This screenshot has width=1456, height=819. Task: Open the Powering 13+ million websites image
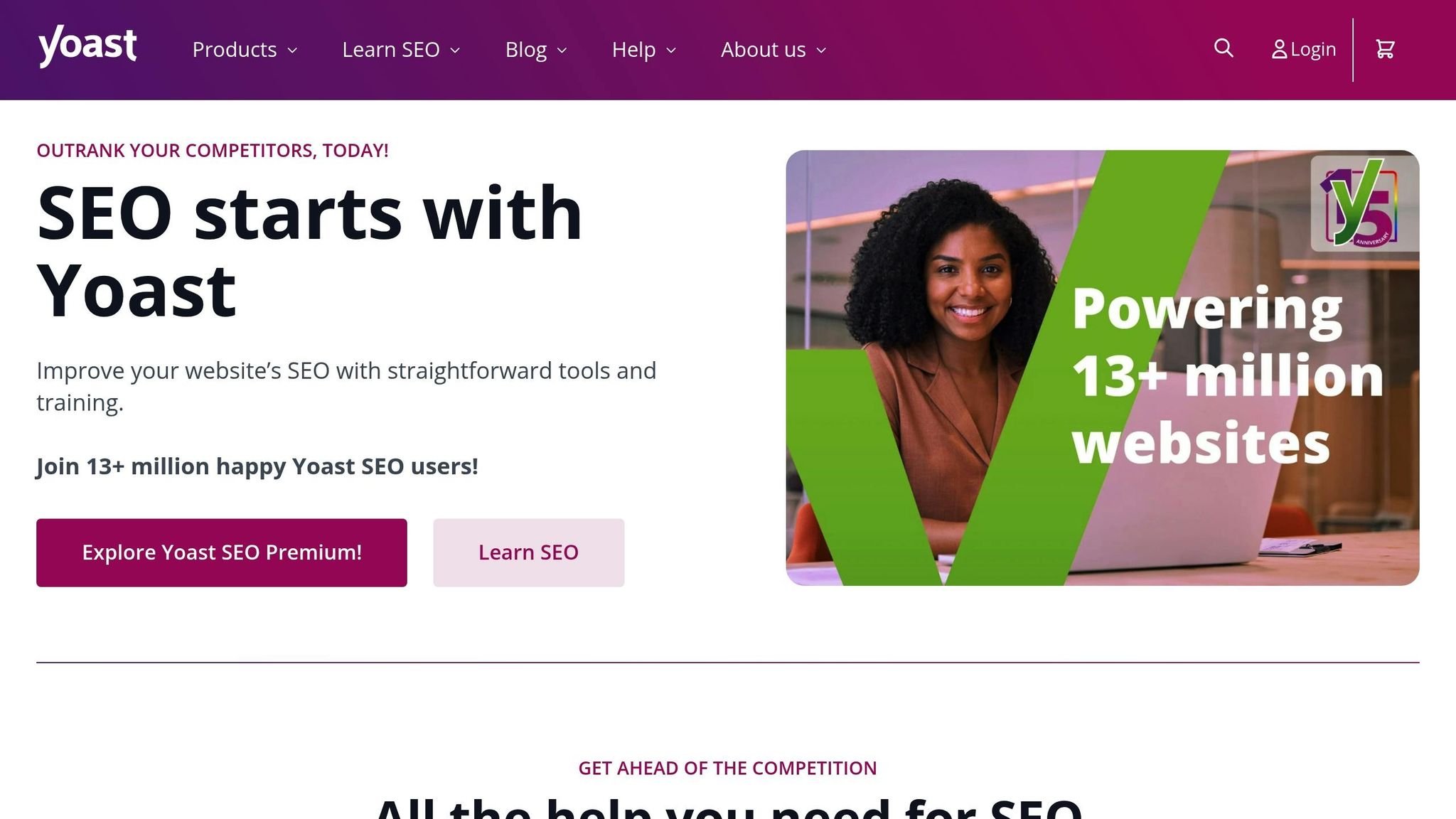point(1102,368)
